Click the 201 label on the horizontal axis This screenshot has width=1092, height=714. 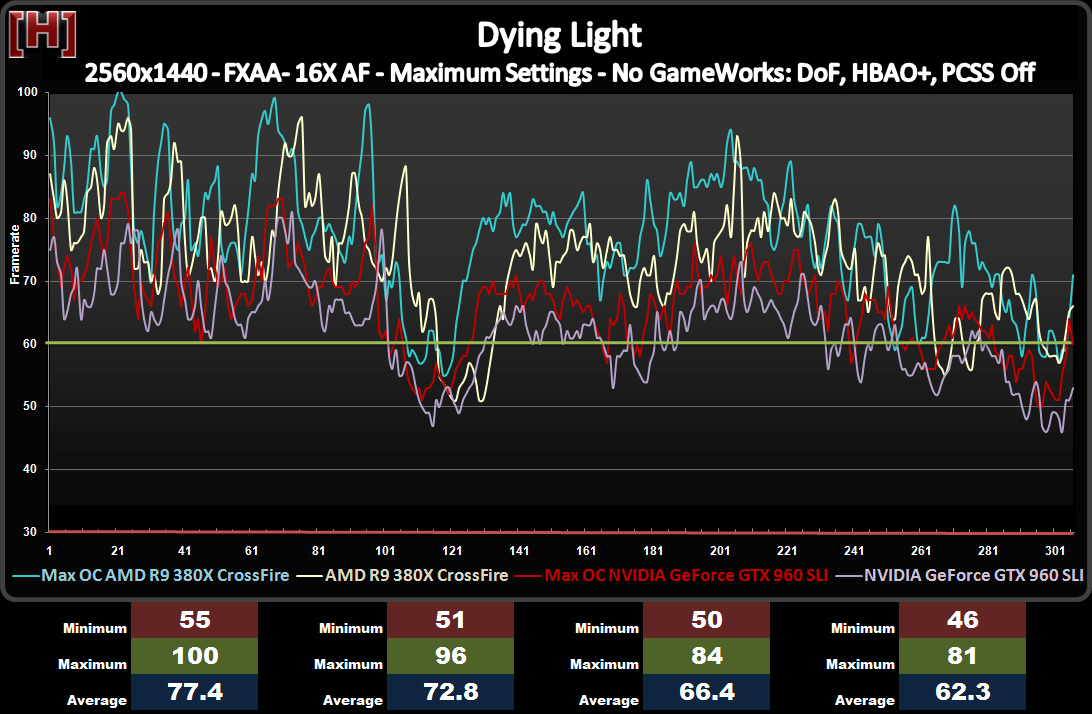coord(720,550)
